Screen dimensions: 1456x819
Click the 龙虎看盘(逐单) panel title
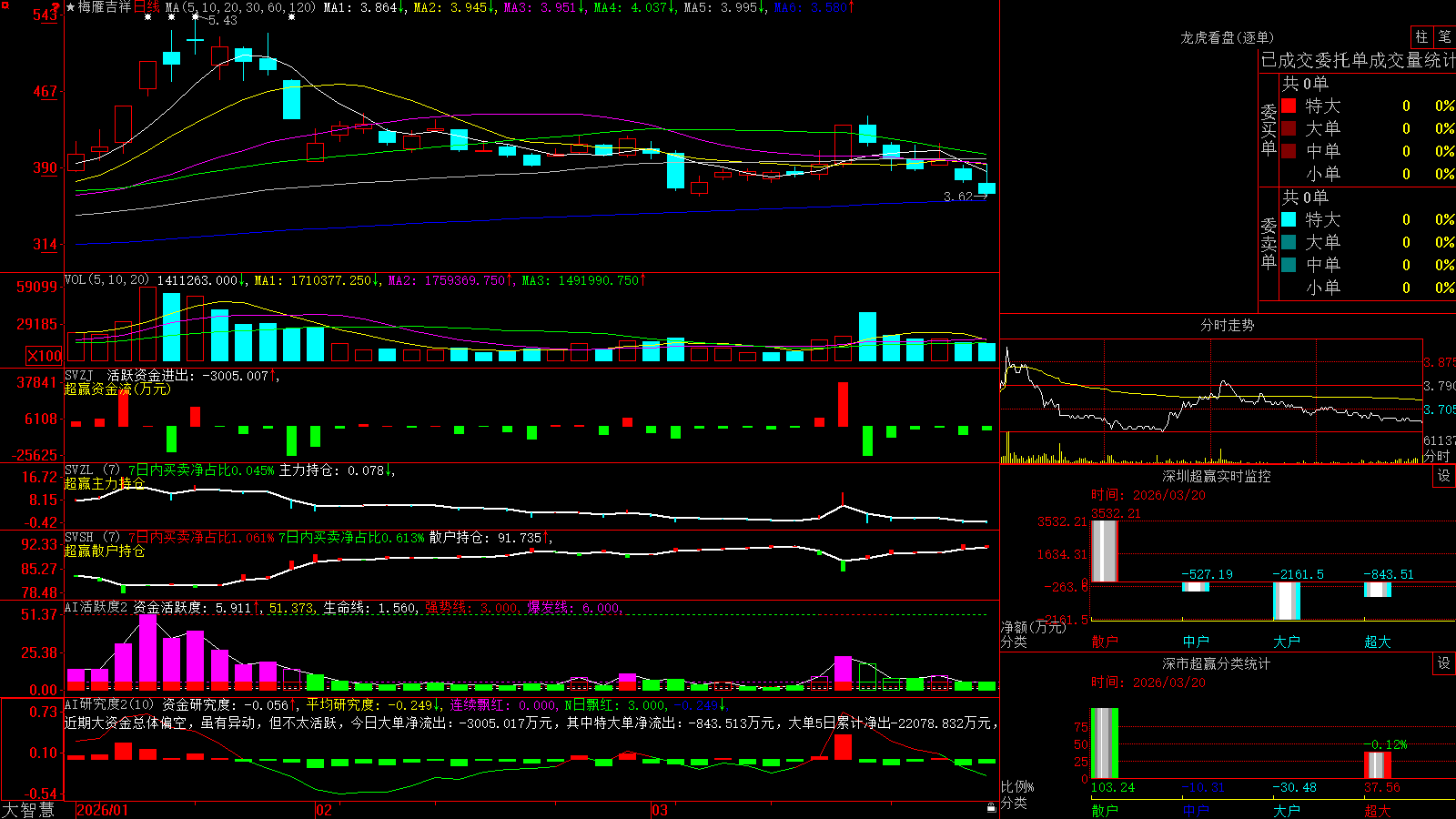tap(1227, 37)
